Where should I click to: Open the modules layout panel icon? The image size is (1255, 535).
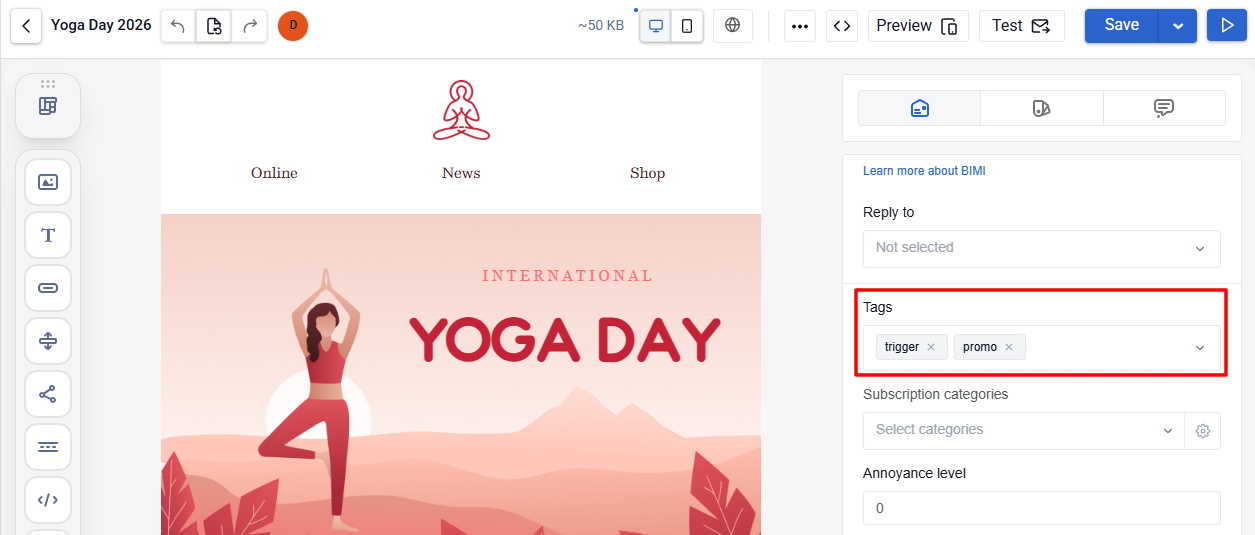[x=48, y=106]
